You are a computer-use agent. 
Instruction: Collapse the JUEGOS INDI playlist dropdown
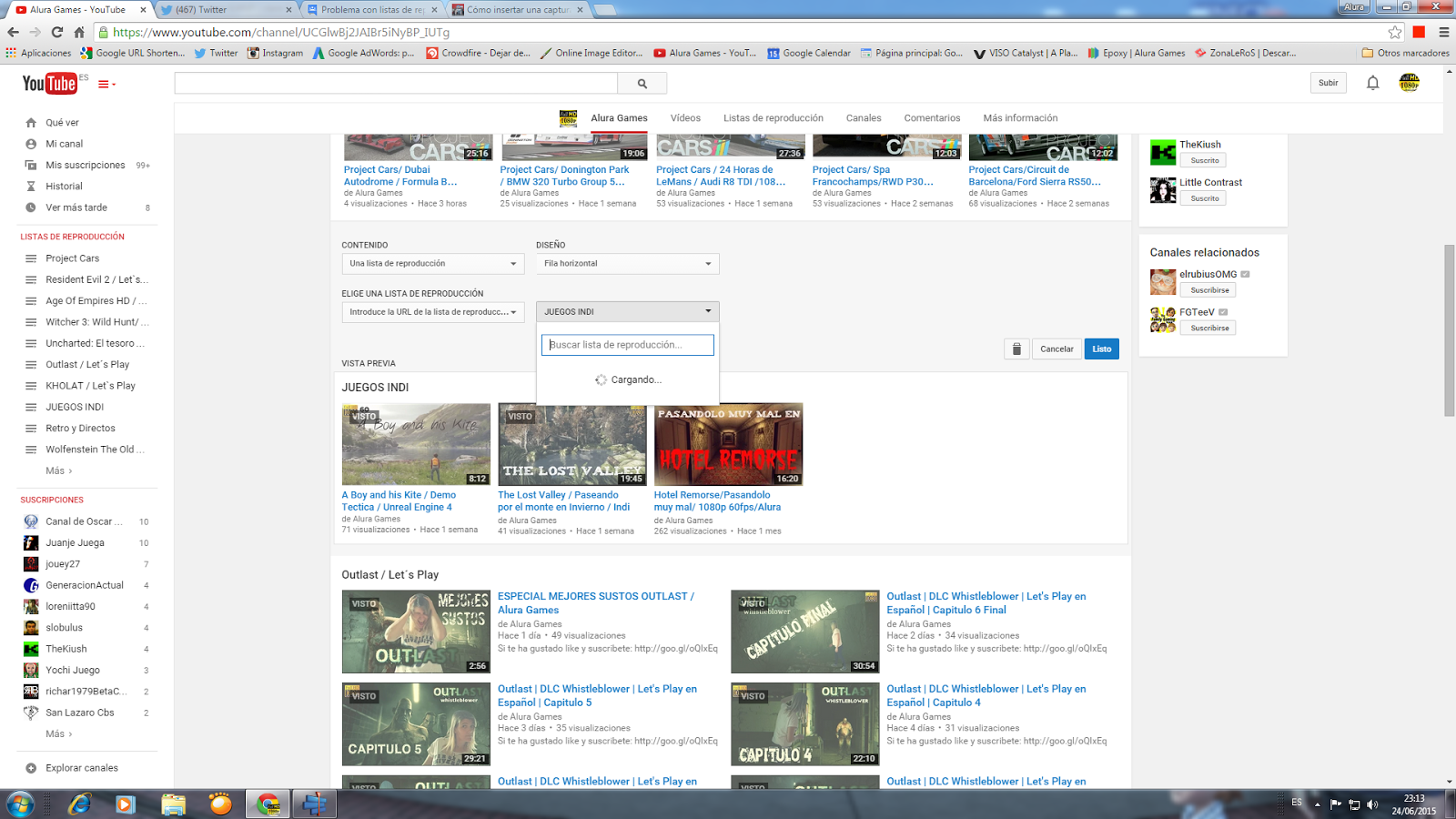(x=628, y=312)
